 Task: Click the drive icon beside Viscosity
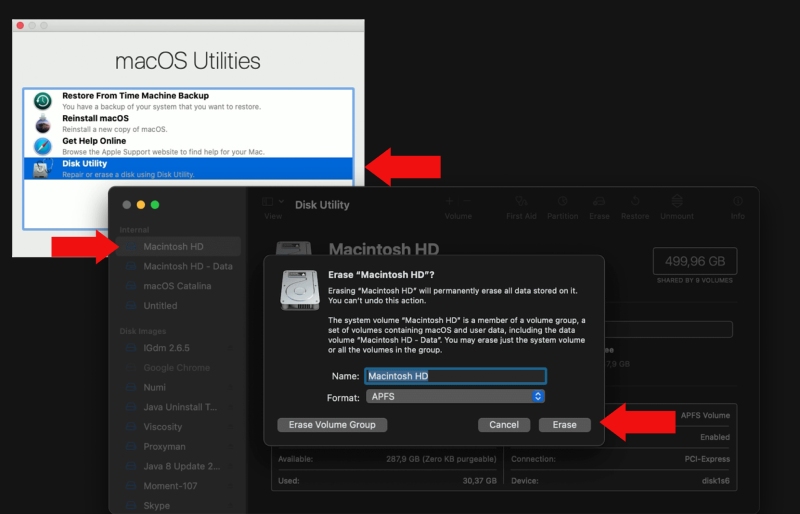point(131,427)
